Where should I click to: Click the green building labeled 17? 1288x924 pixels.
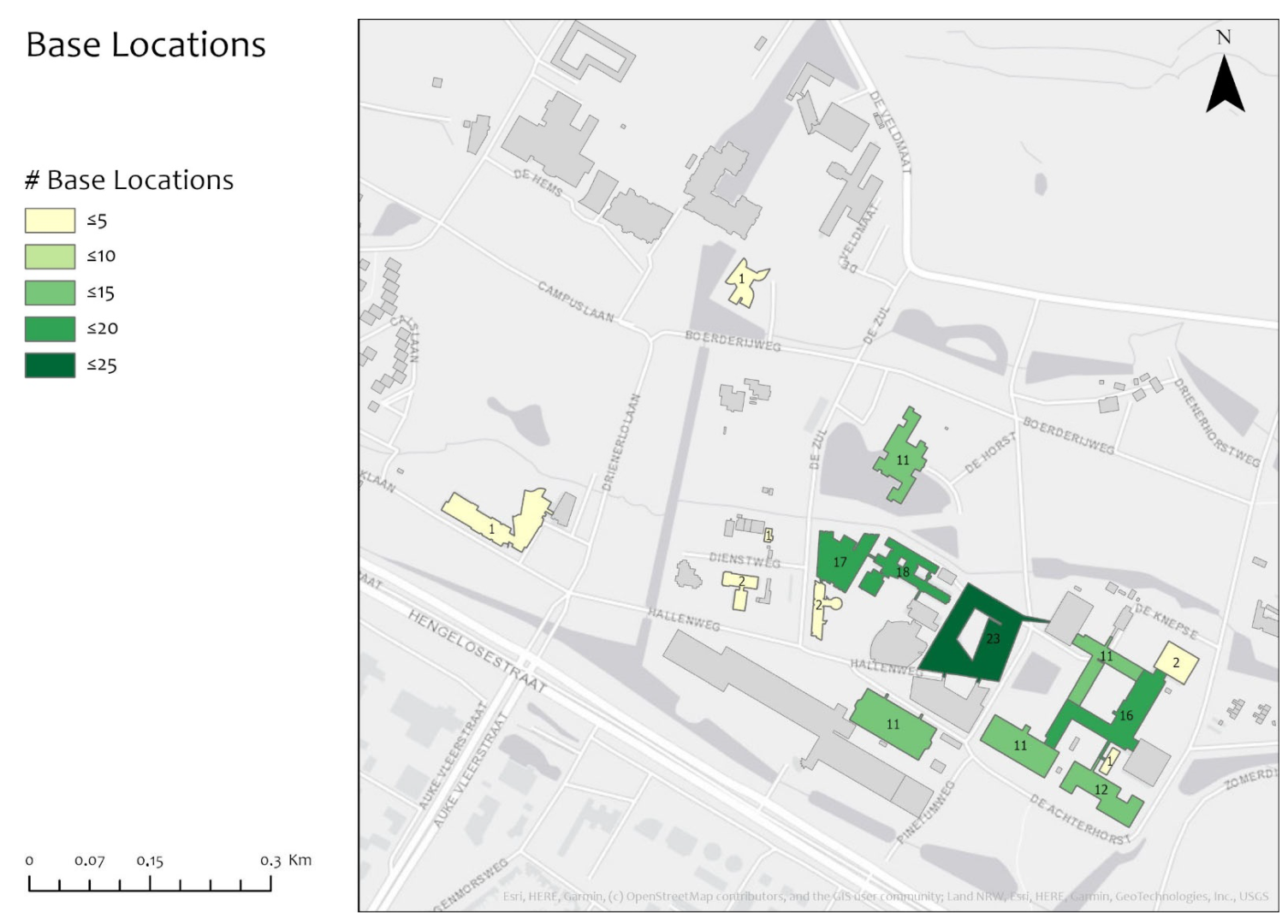pyautogui.click(x=841, y=561)
